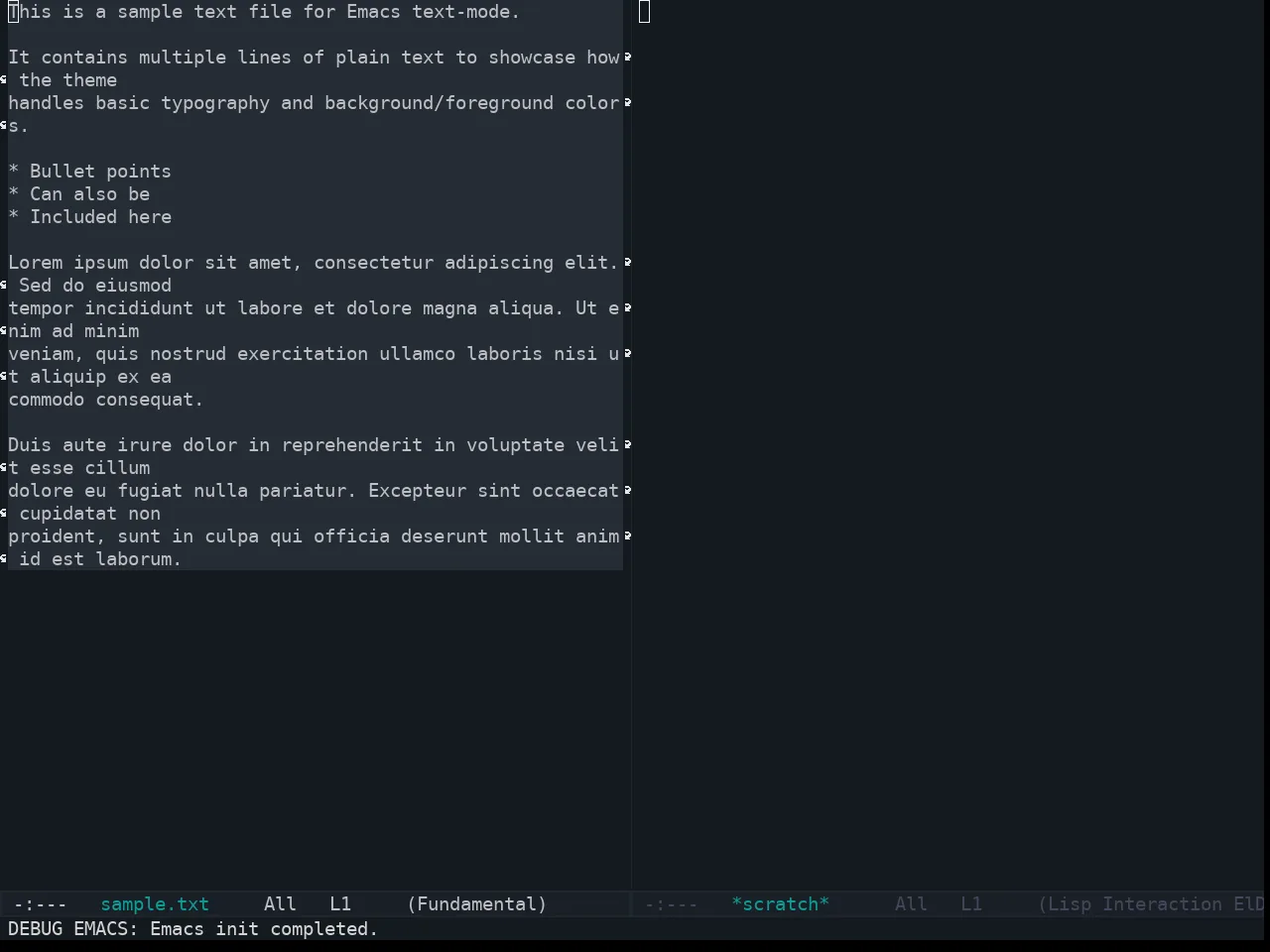This screenshot has height=952, width=1270.
Task: Click "All" position indicator in sample.txt mode line
Action: coord(280,904)
